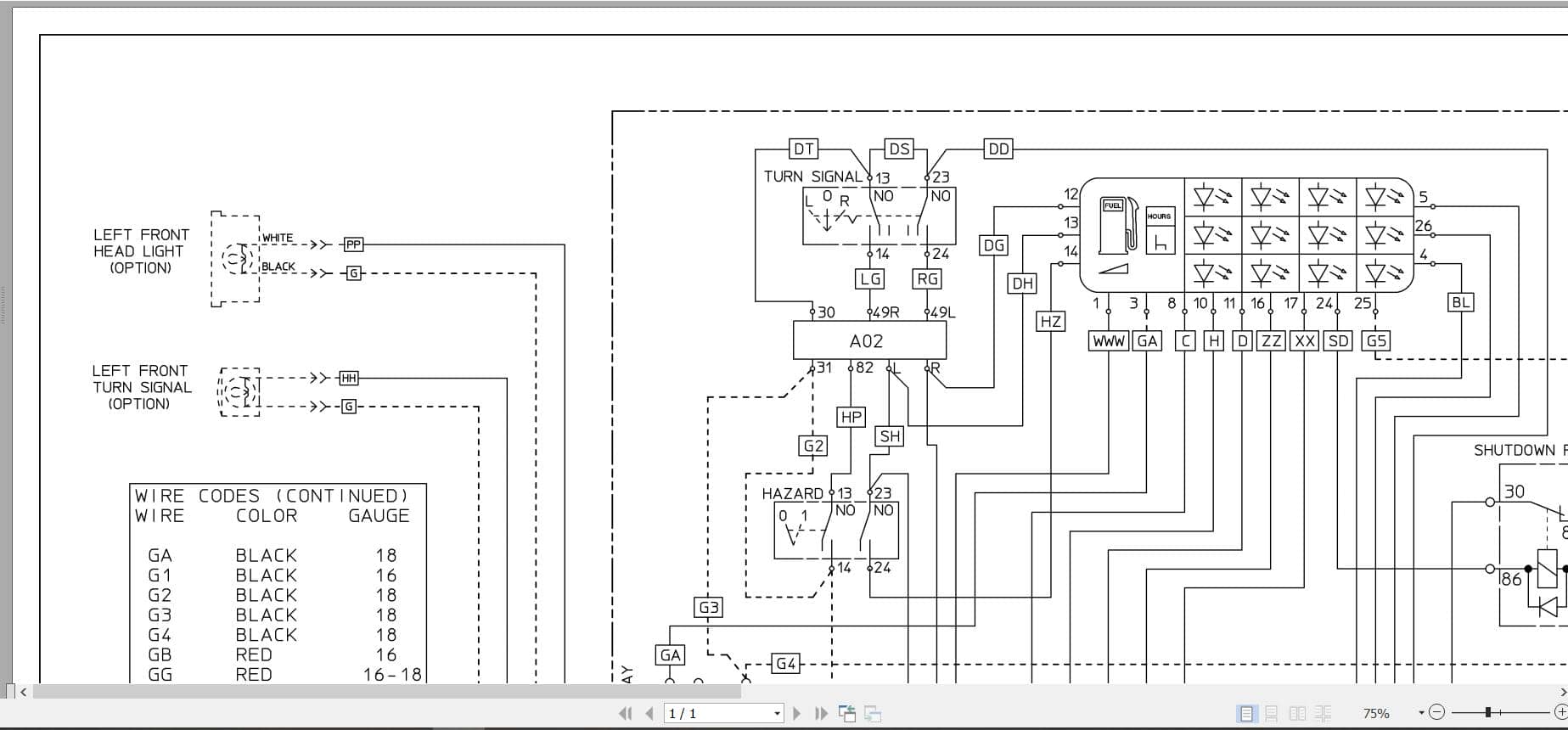This screenshot has width=1568, height=730.
Task: Click the page number field 1 / 1
Action: tap(718, 714)
